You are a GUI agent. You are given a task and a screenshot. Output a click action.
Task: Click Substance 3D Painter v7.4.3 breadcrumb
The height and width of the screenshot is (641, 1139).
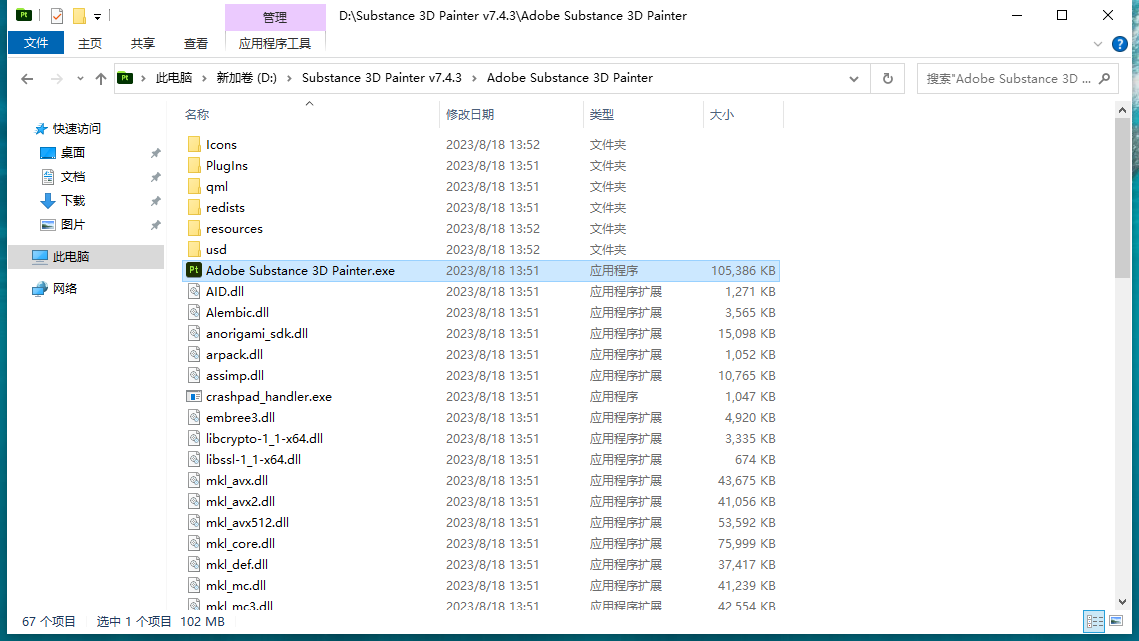coord(382,78)
